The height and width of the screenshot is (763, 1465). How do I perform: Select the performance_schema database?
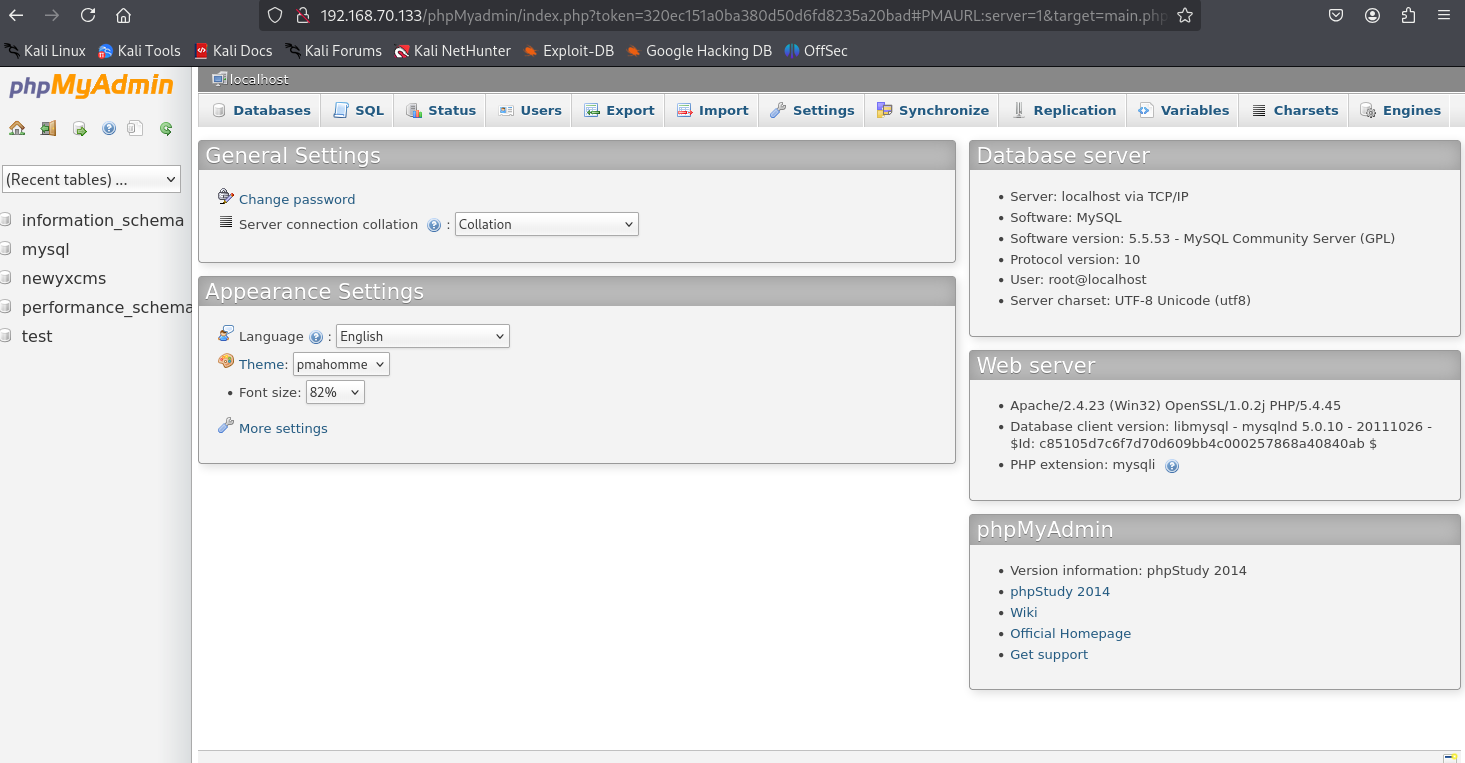tap(106, 307)
